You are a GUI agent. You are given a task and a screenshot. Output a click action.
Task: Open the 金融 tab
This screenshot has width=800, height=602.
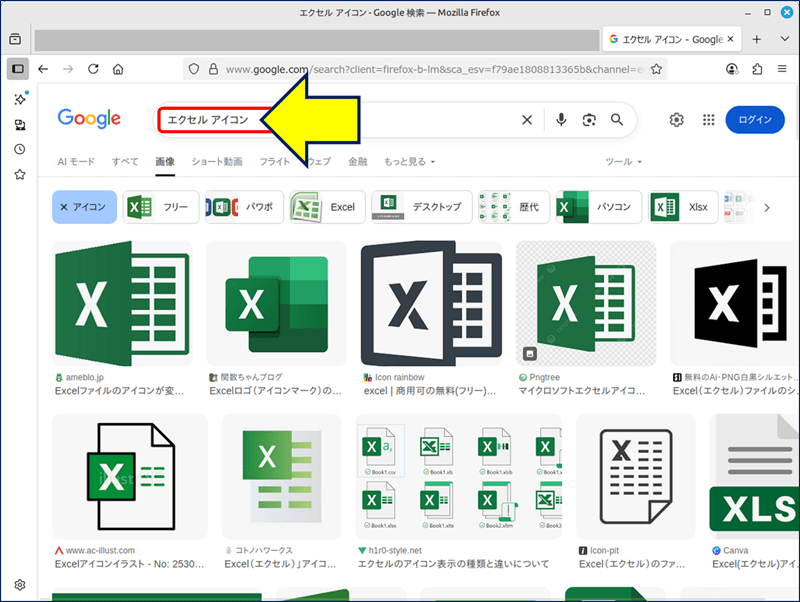(358, 162)
